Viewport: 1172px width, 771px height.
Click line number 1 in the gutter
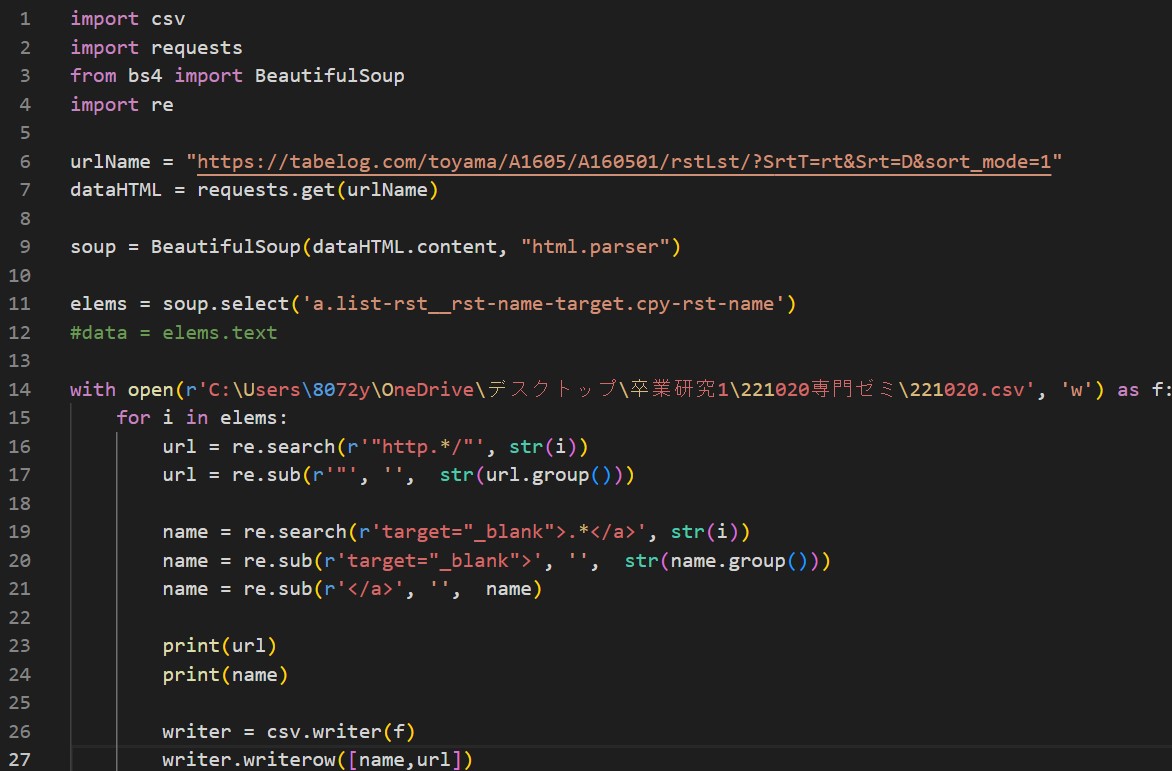[24, 19]
